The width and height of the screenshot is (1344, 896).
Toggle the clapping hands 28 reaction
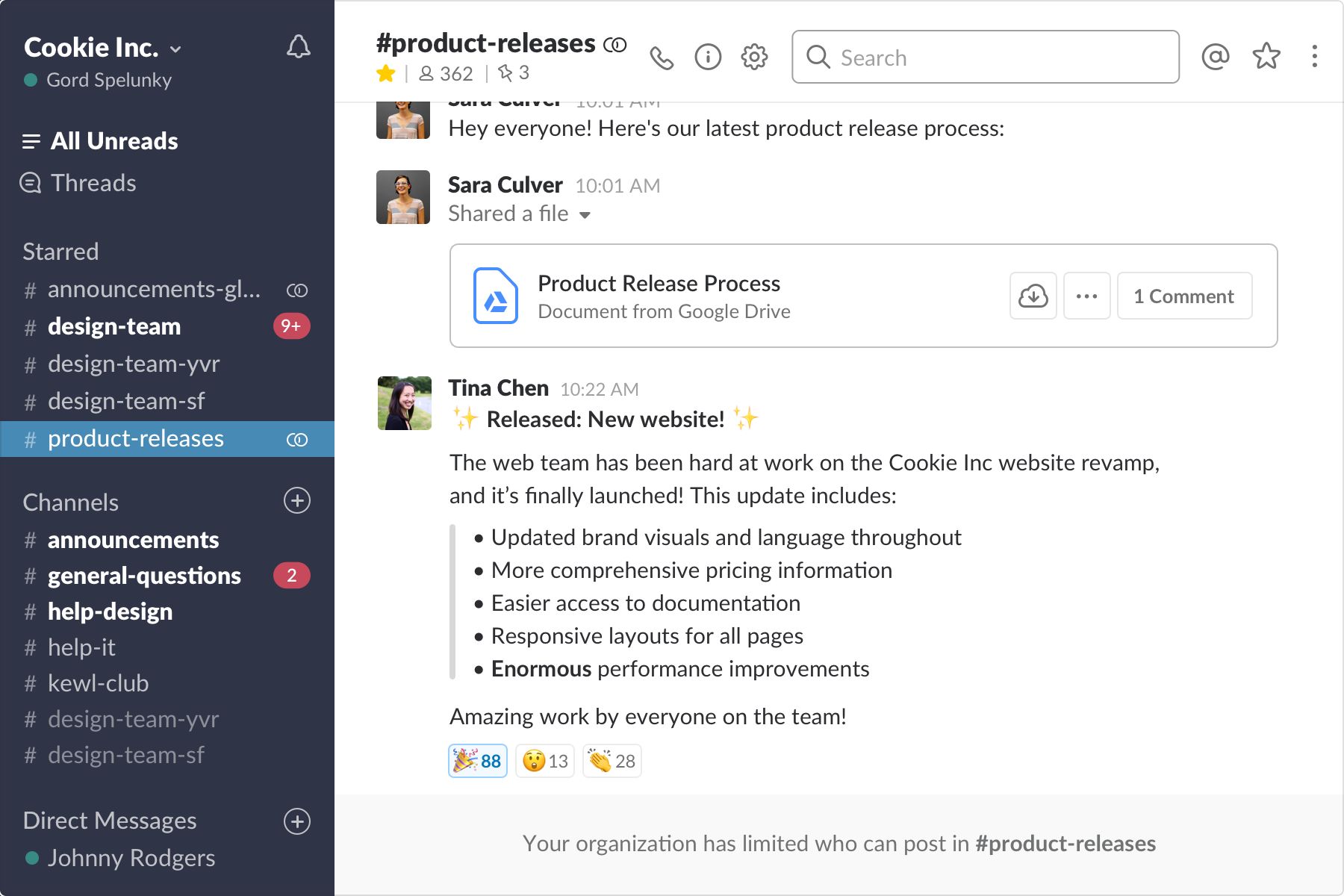pyautogui.click(x=612, y=761)
